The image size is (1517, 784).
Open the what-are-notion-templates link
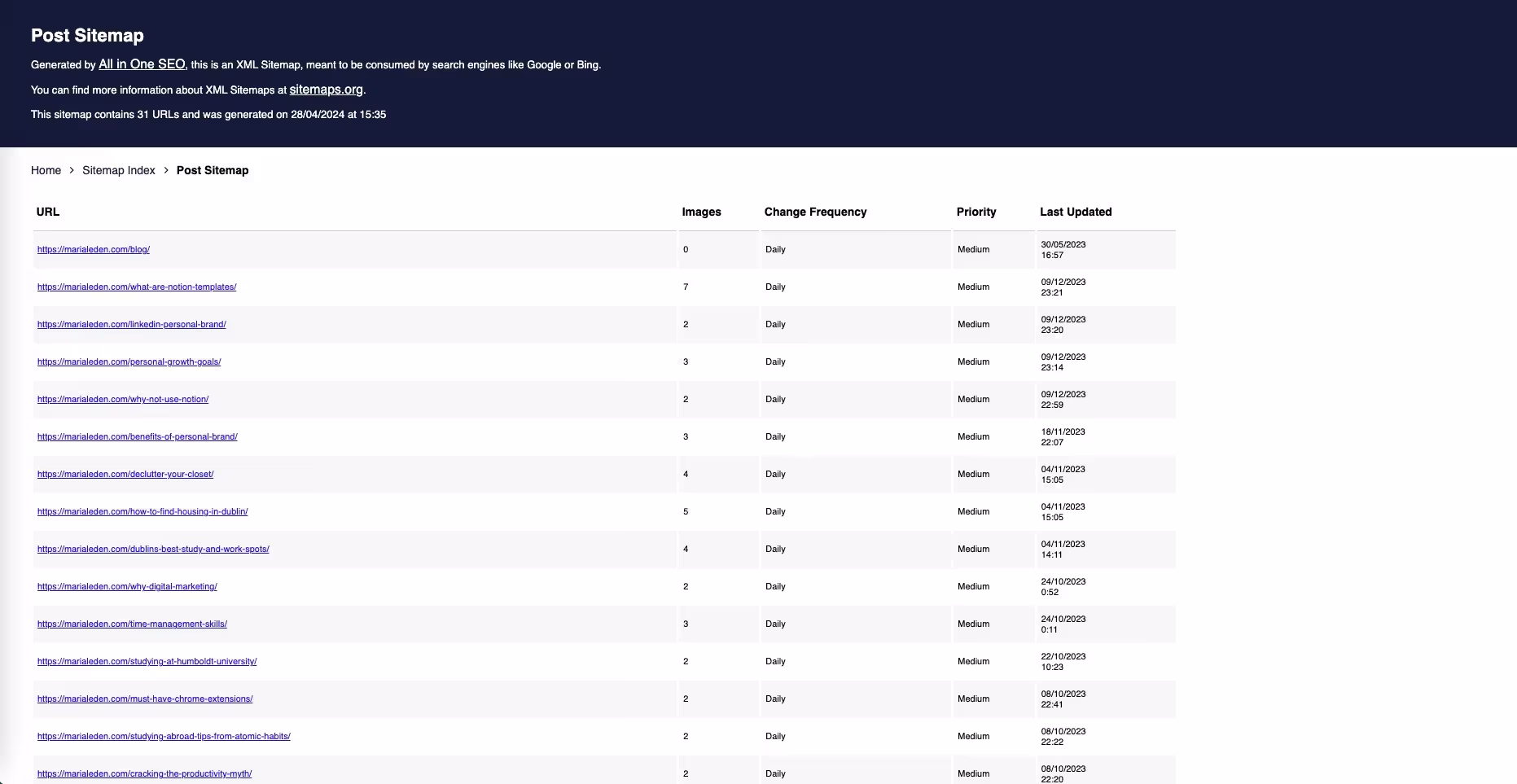click(x=137, y=287)
